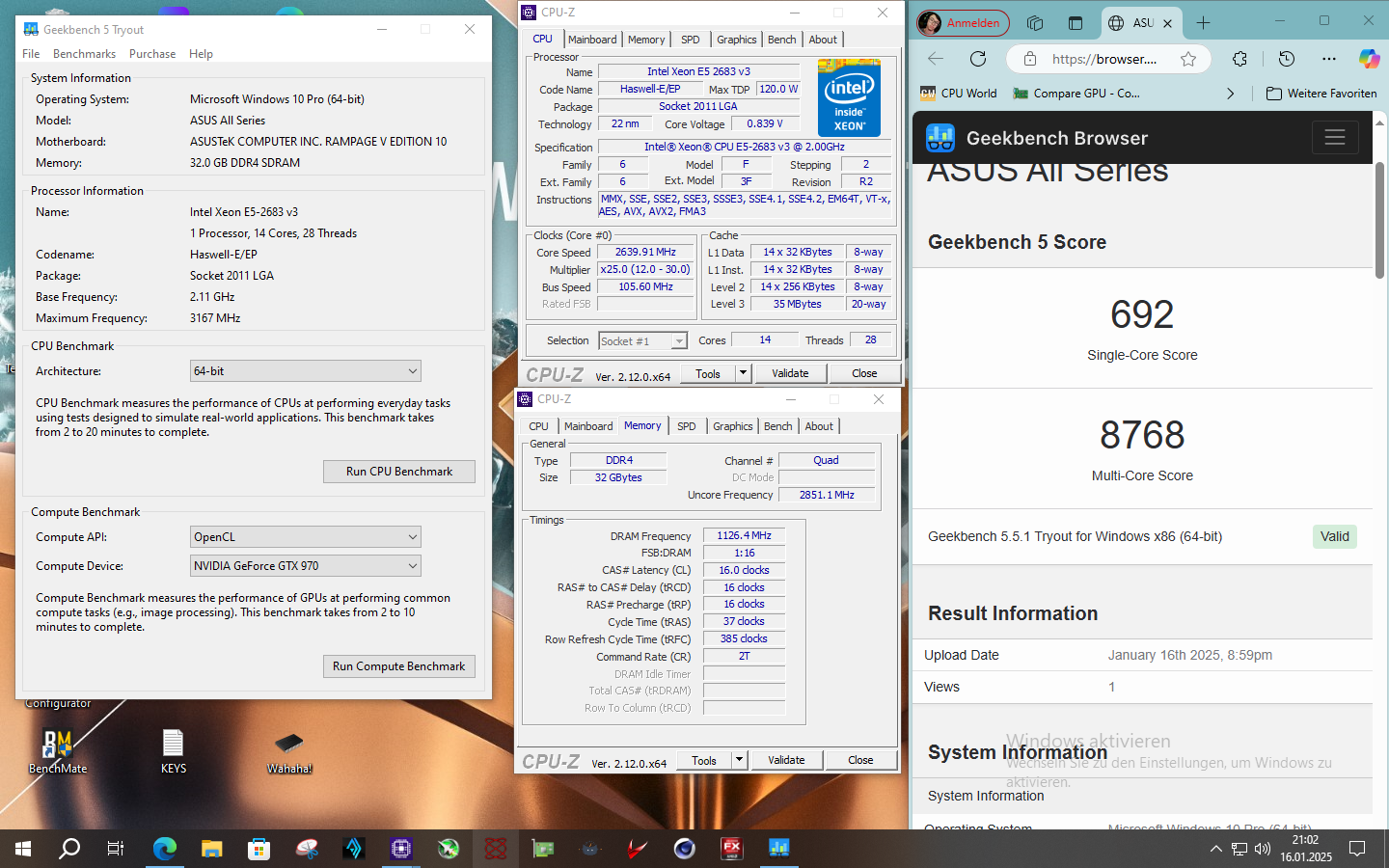This screenshot has width=1389, height=868.
Task: Click Run CPU Benchmark button
Action: 399,472
